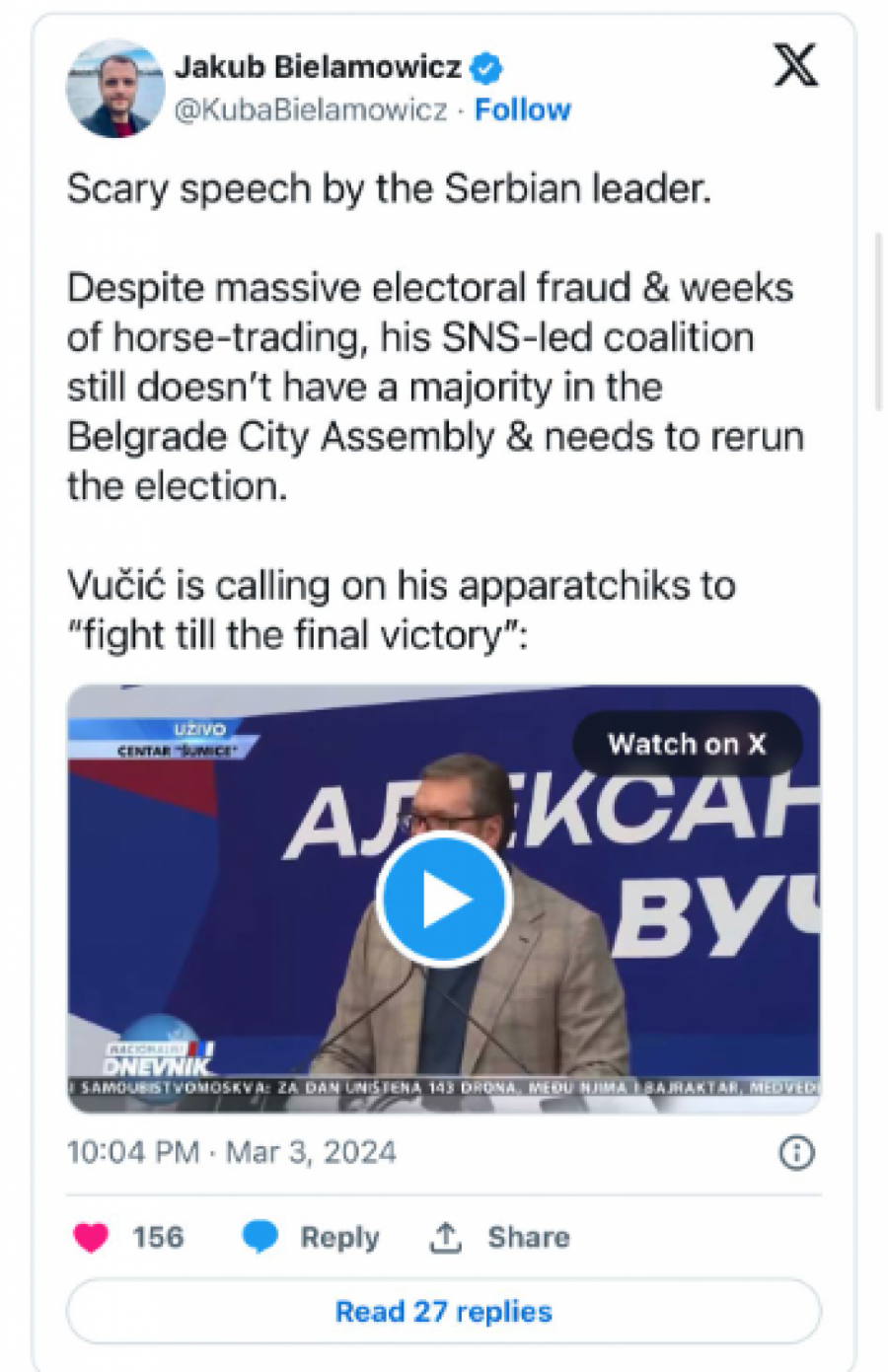Click the heart icon to like the tweet
Viewport: 888px width, 1372px height.
[x=91, y=1236]
